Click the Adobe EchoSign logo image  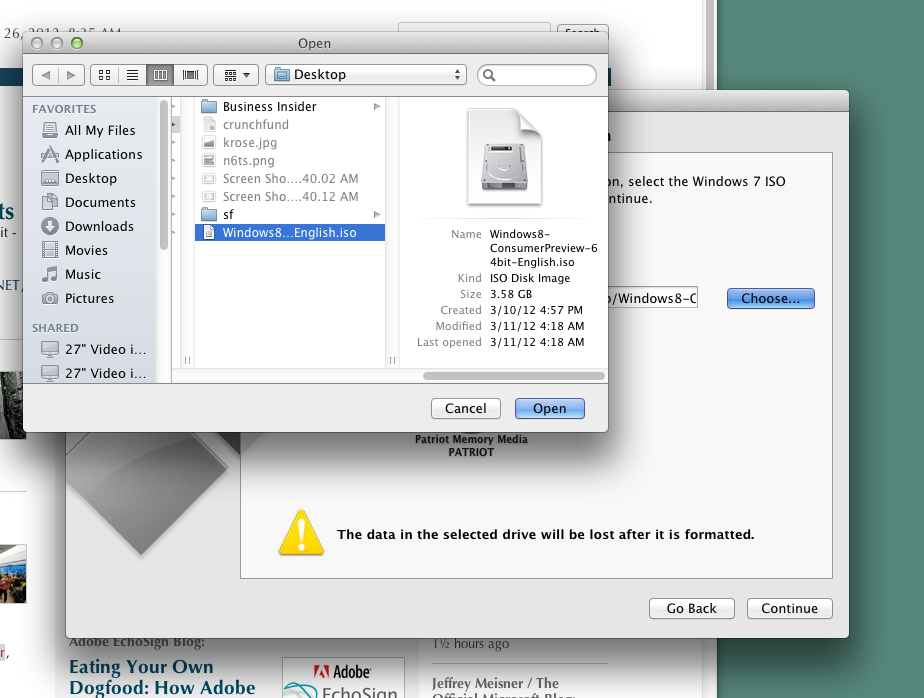(x=344, y=679)
